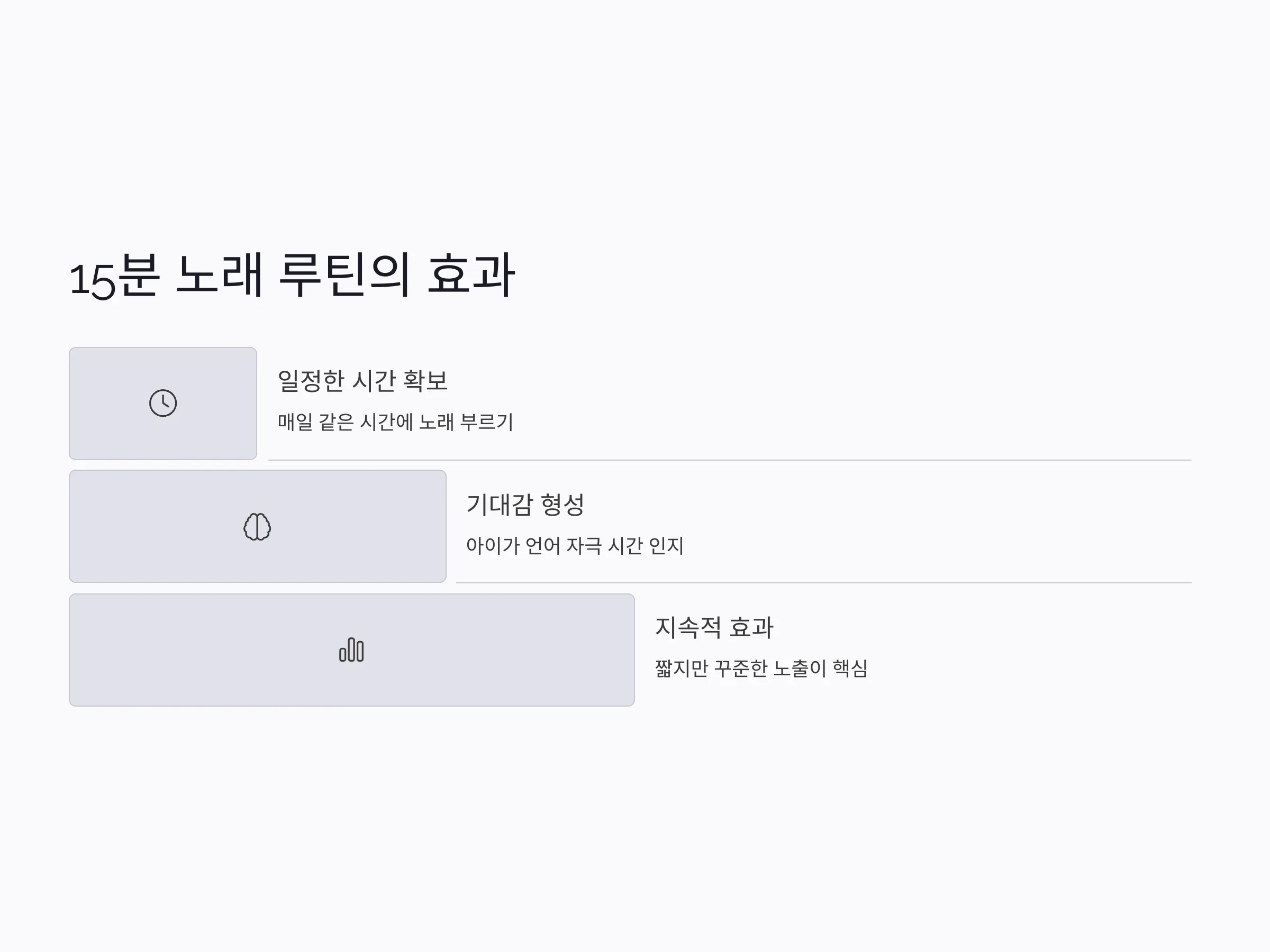Click the clock icon in first box

(x=163, y=403)
